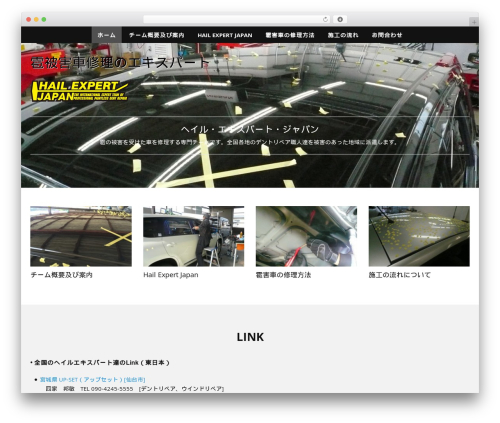Screen dimensions: 500x423
Task: Click the LINK section heading
Action: 250,337
